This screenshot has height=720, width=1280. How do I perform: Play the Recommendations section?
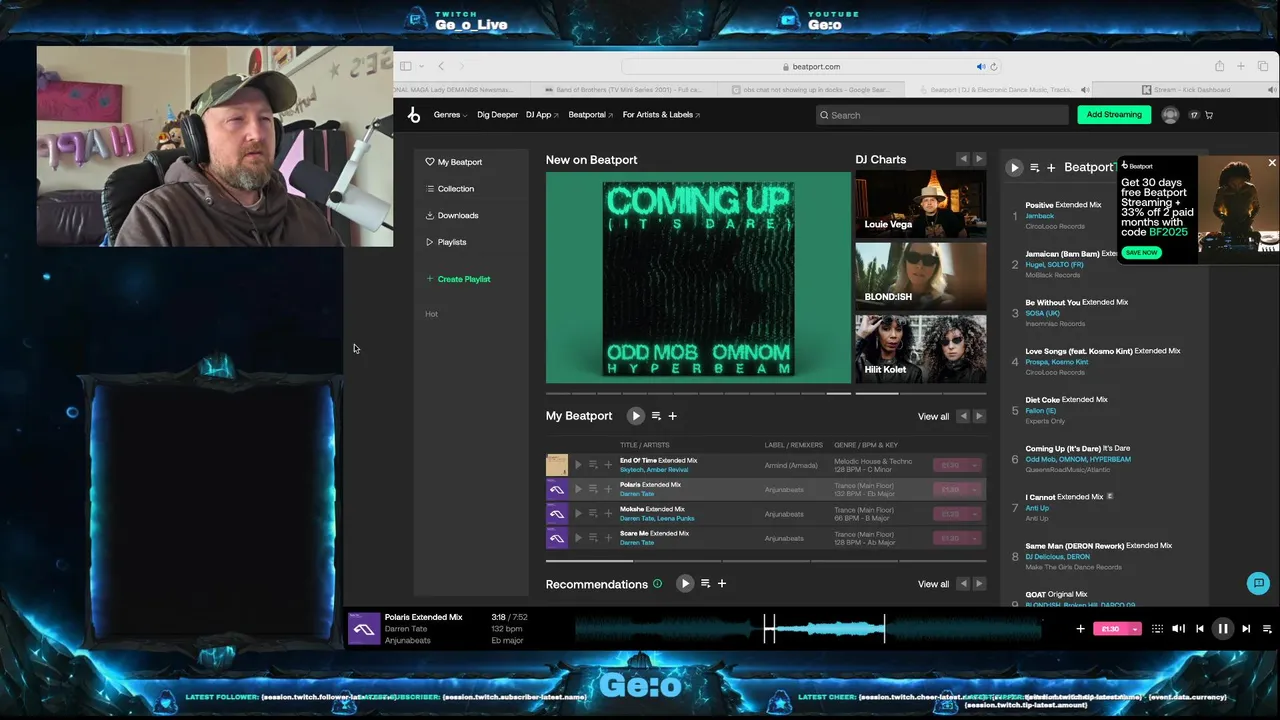[684, 584]
